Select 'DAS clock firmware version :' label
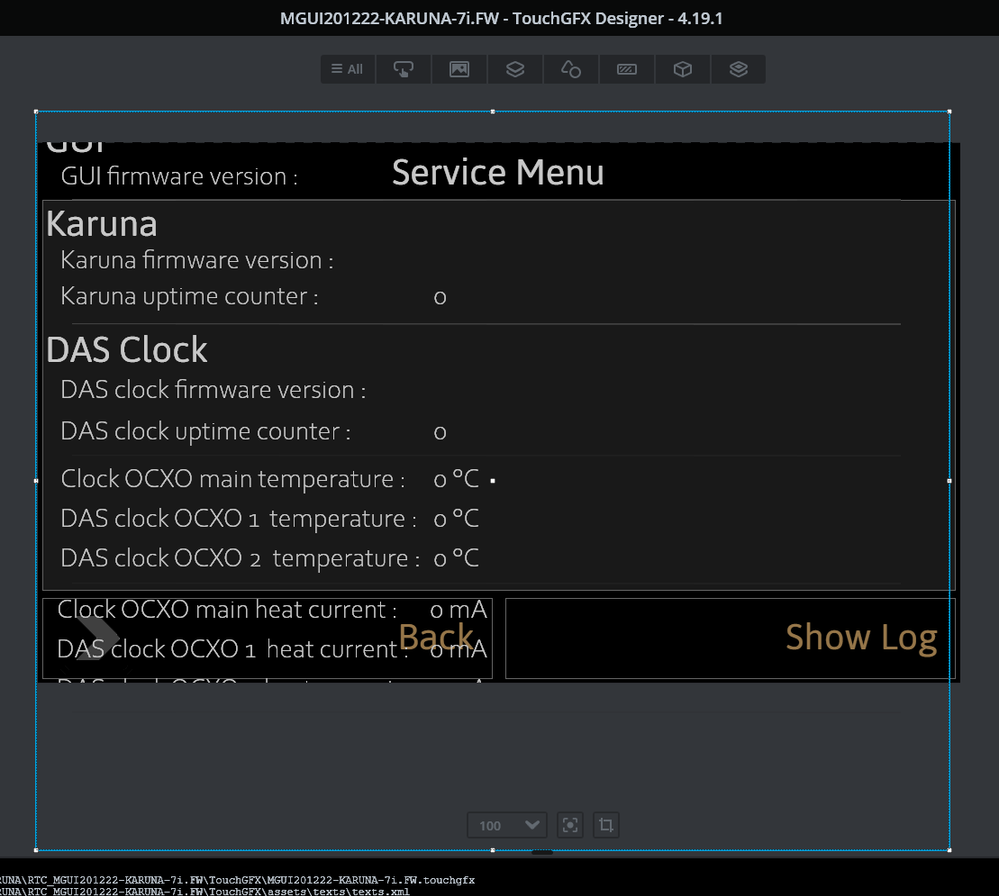This screenshot has width=999, height=896. 213,389
